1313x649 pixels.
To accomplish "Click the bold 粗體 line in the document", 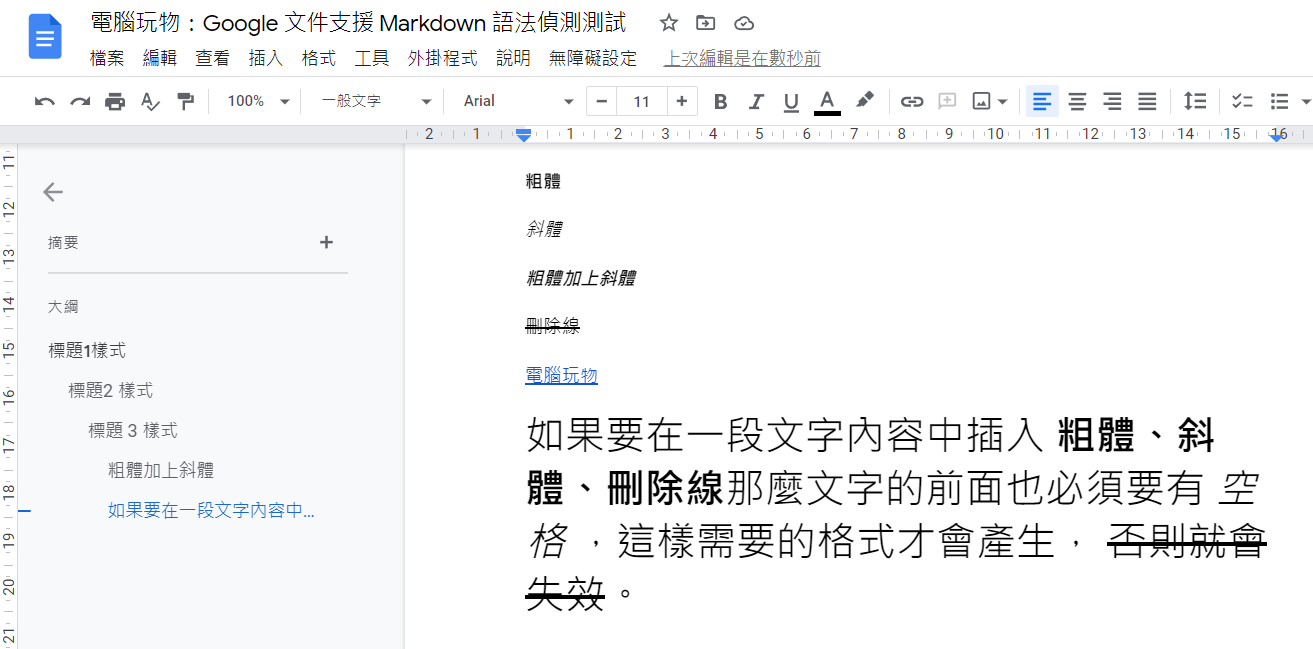I will tap(543, 181).
